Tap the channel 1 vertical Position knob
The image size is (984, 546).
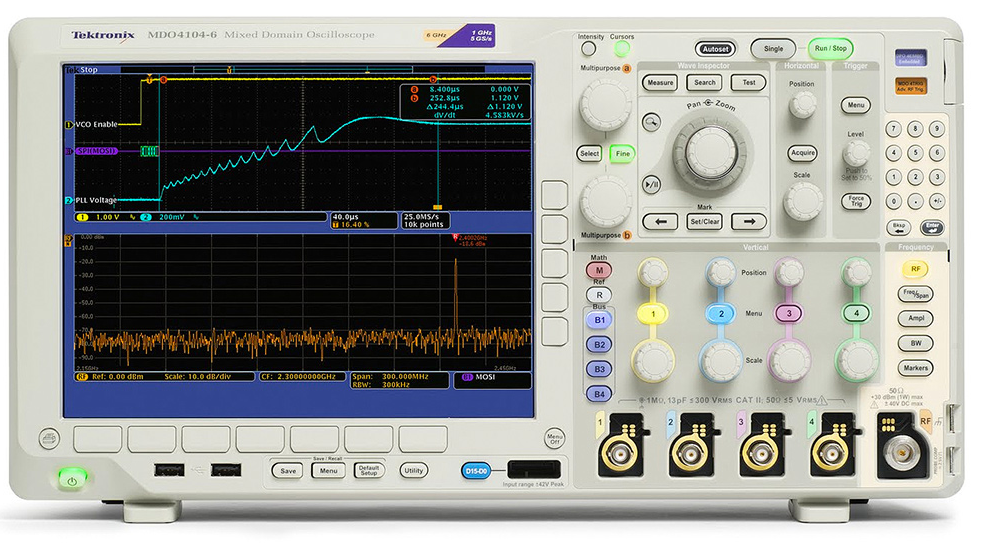pyautogui.click(x=653, y=272)
